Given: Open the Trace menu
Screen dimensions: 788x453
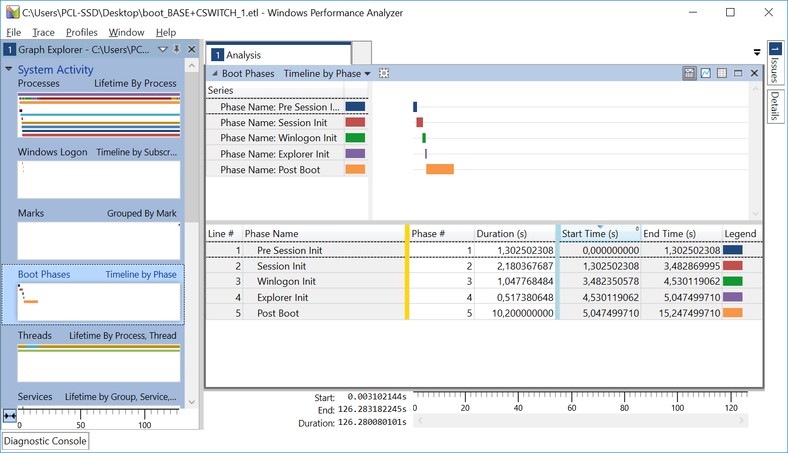Looking at the screenshot, I should (43, 32).
